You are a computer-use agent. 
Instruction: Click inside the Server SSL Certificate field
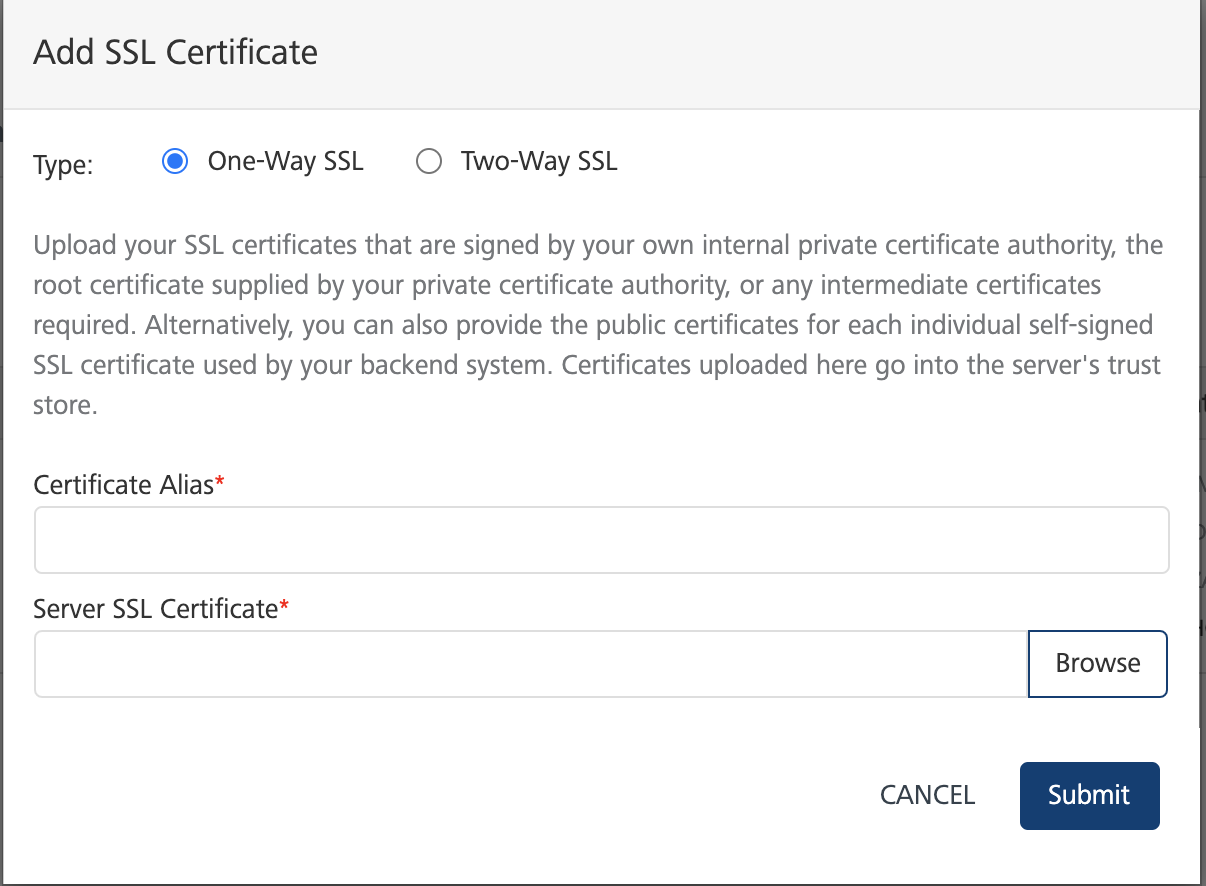530,664
